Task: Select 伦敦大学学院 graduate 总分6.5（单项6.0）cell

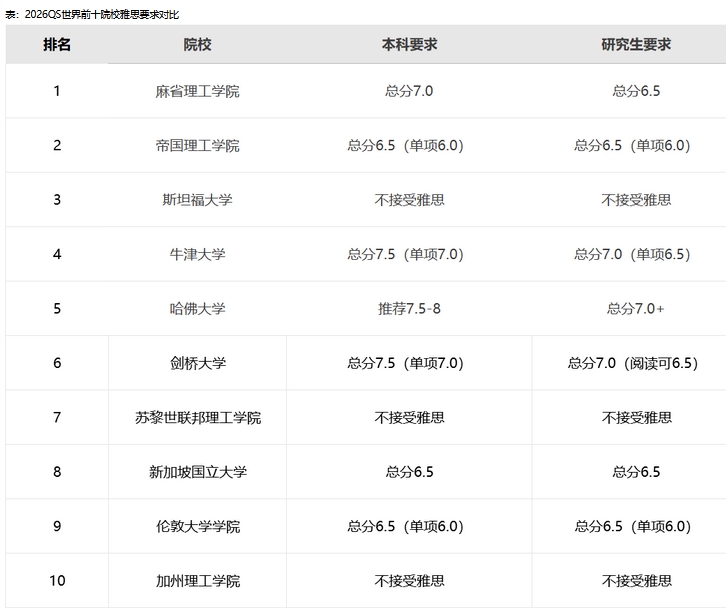Action: 632,526
